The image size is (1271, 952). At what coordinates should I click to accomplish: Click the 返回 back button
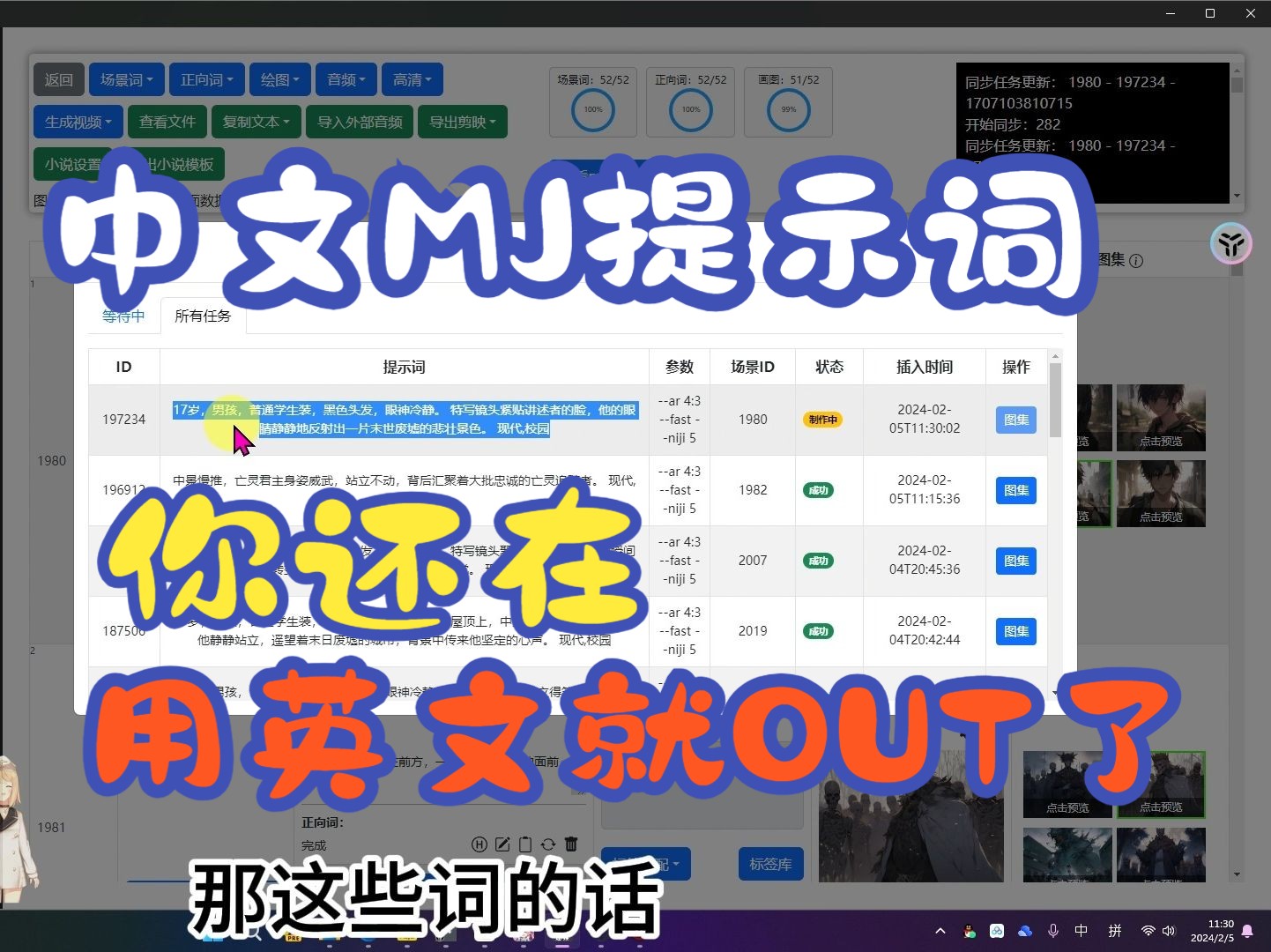[59, 79]
